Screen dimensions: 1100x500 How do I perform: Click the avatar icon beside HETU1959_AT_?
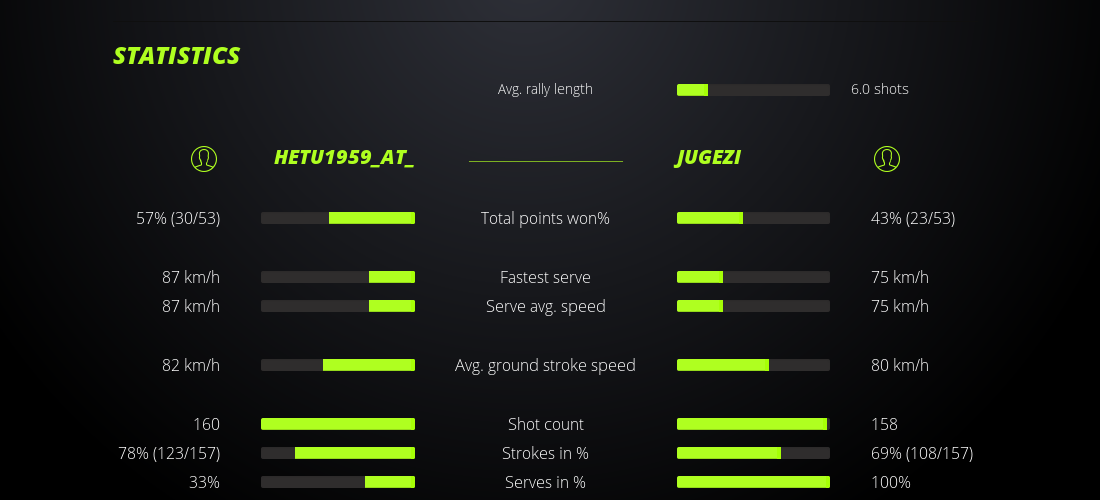click(204, 158)
